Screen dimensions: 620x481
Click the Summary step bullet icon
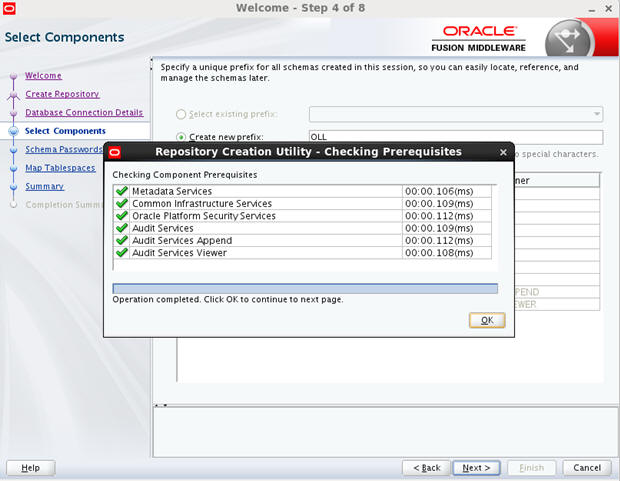(x=13, y=187)
